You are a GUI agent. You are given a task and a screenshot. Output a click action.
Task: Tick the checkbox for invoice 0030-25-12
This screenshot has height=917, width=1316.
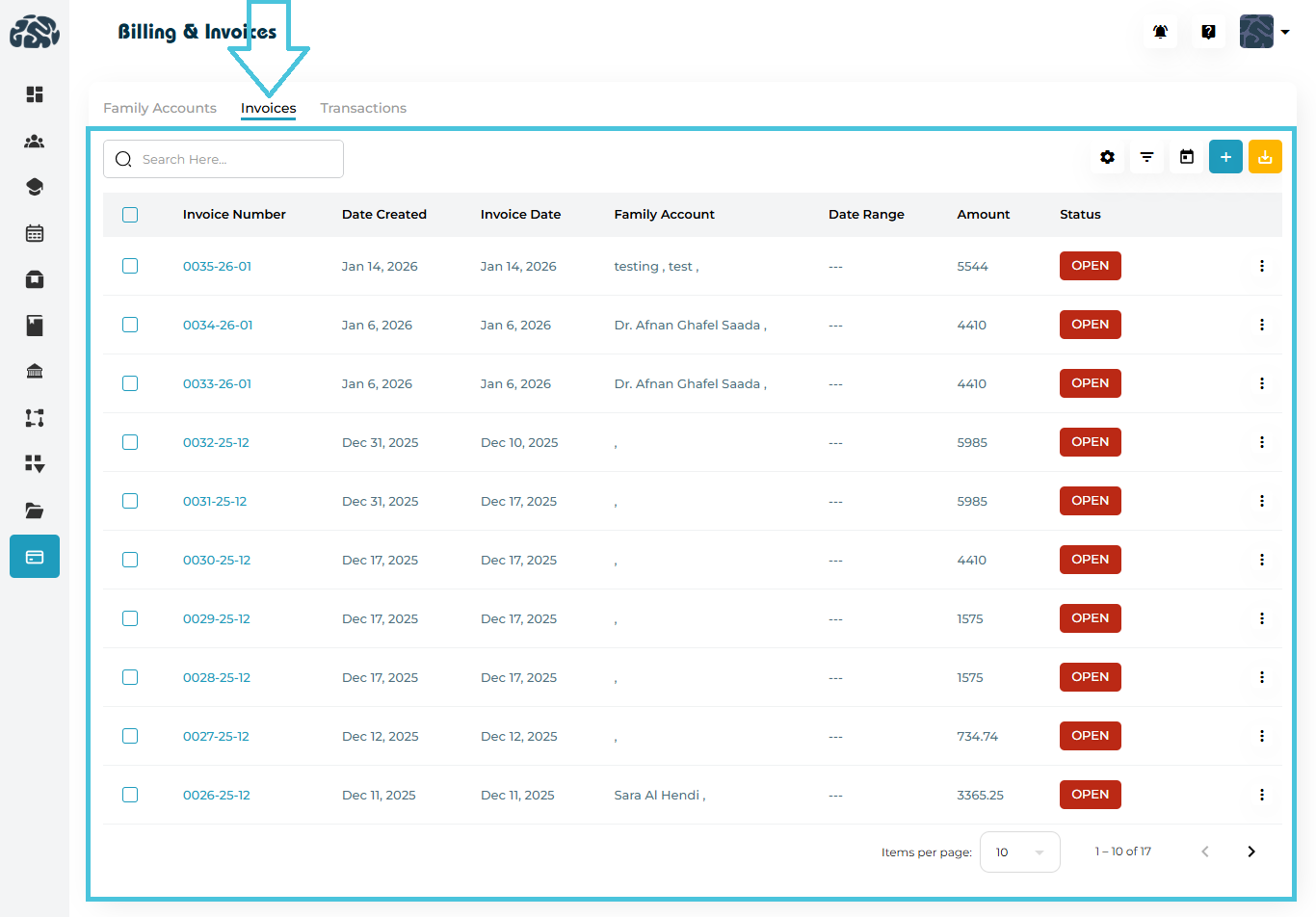(x=130, y=560)
